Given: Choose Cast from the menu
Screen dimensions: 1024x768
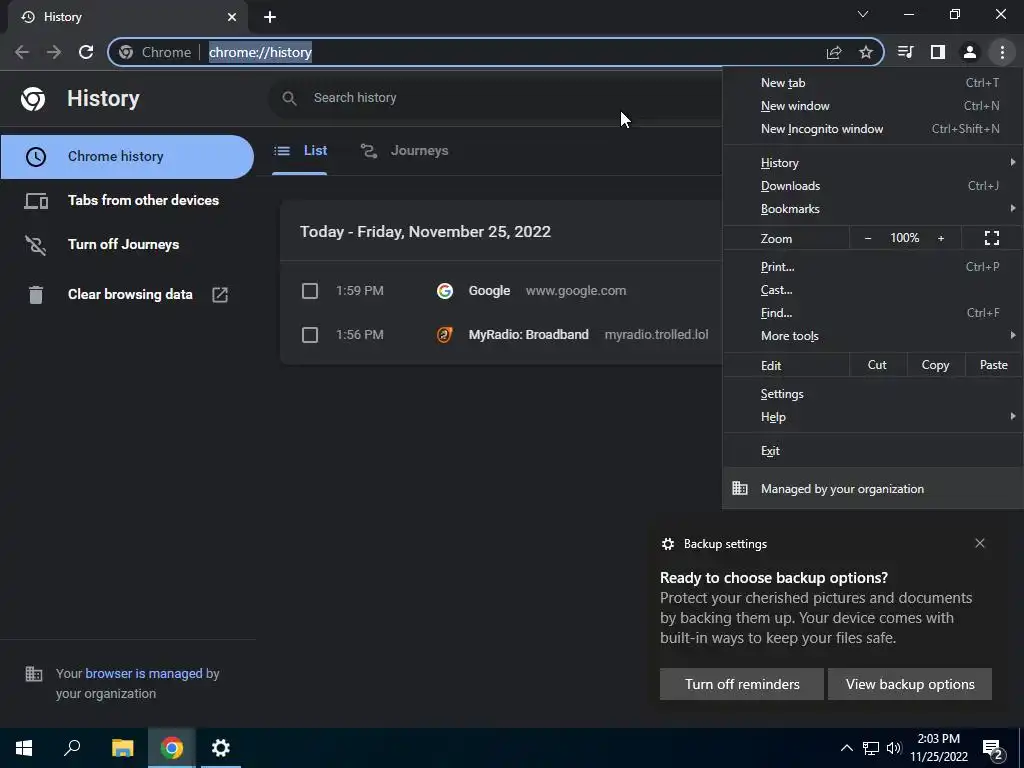Looking at the screenshot, I should point(873,290).
